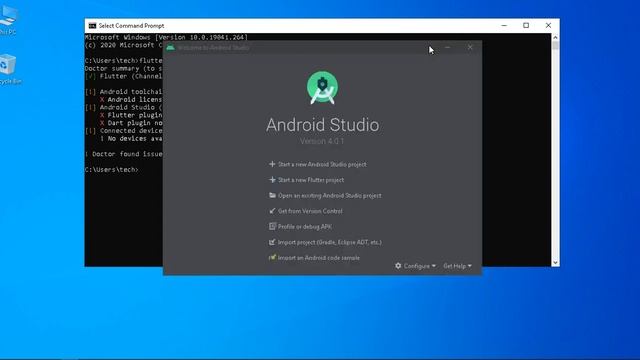Click the Command Prompt scrollbar thumb
This screenshot has width=640, height=360.
tap(555, 45)
